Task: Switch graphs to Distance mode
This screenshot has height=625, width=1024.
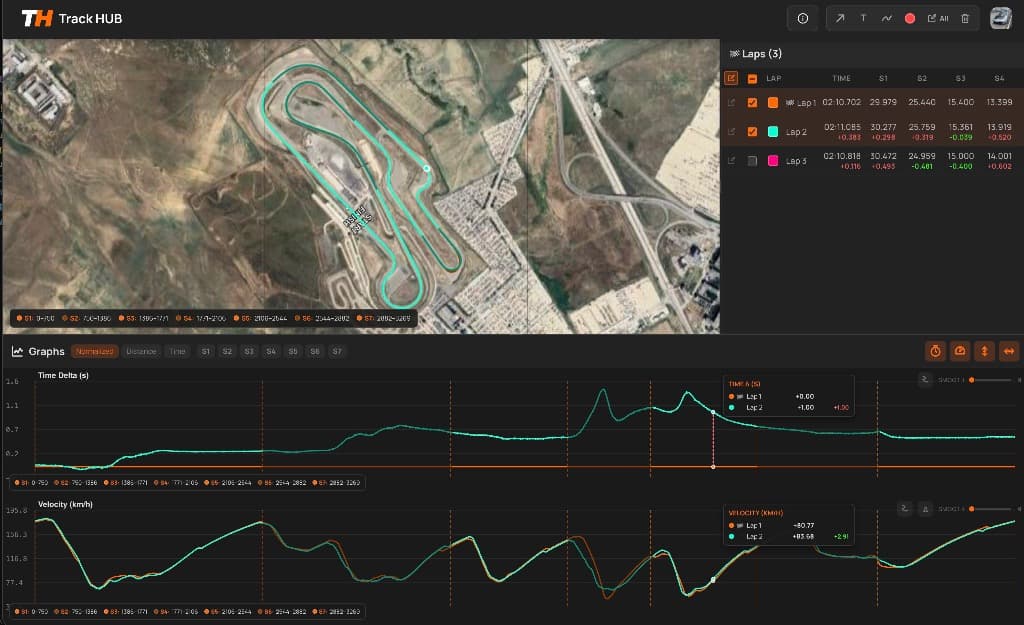Action: [141, 352]
